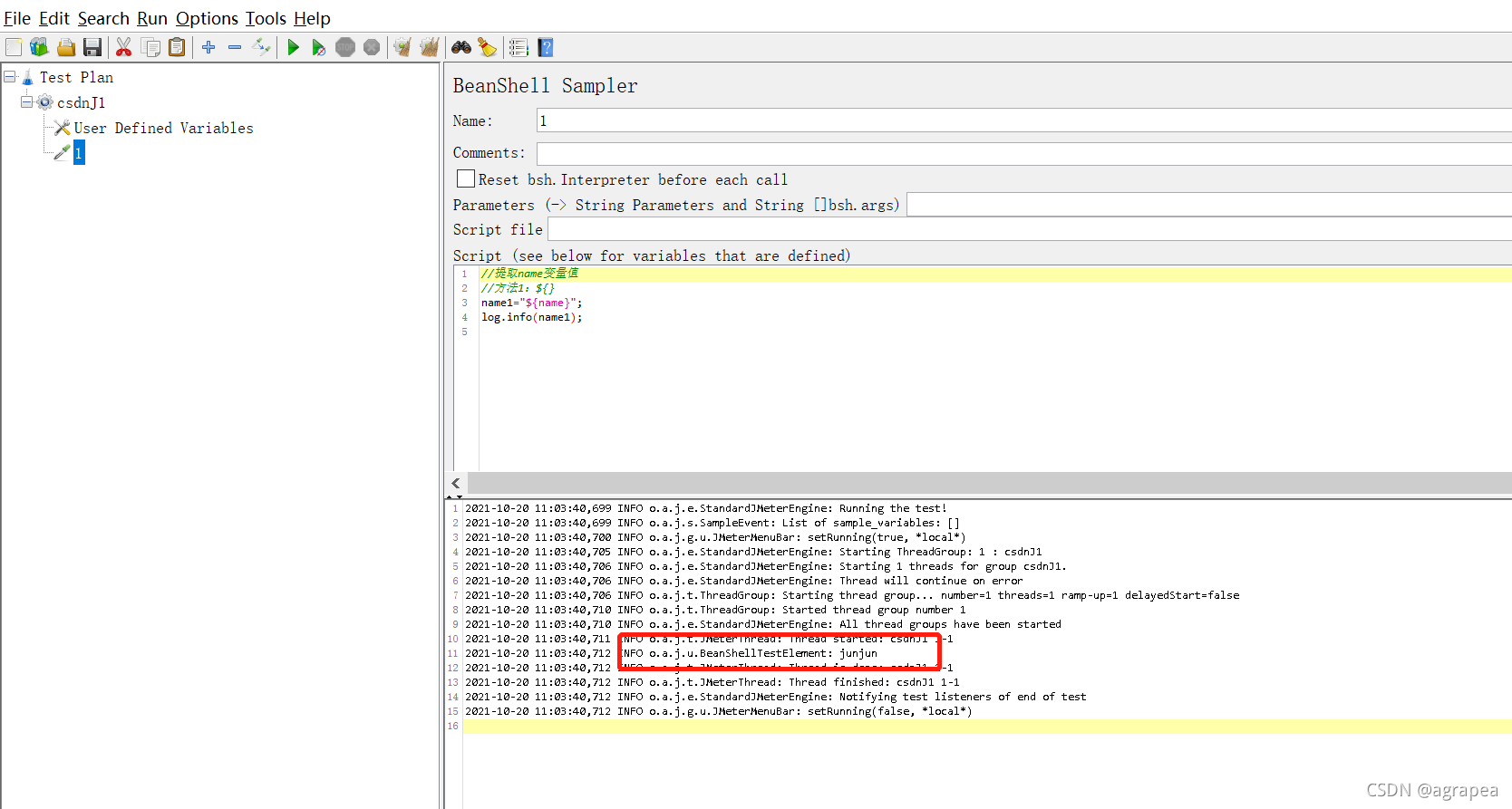
Task: Click log line 'List of sample_variables: []'
Action: point(712,523)
